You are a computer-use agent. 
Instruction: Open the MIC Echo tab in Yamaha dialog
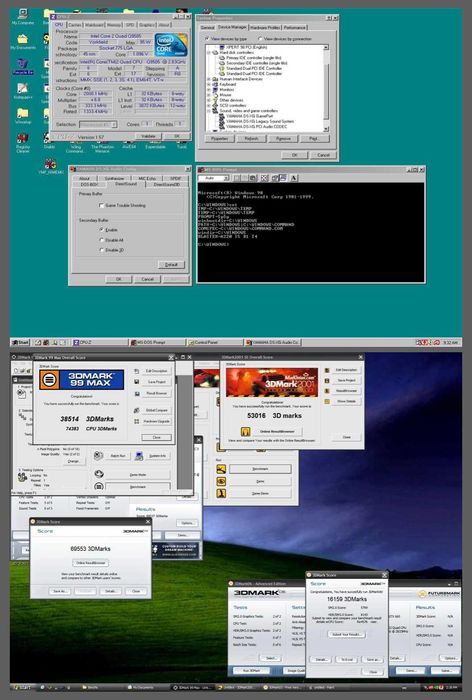147,178
